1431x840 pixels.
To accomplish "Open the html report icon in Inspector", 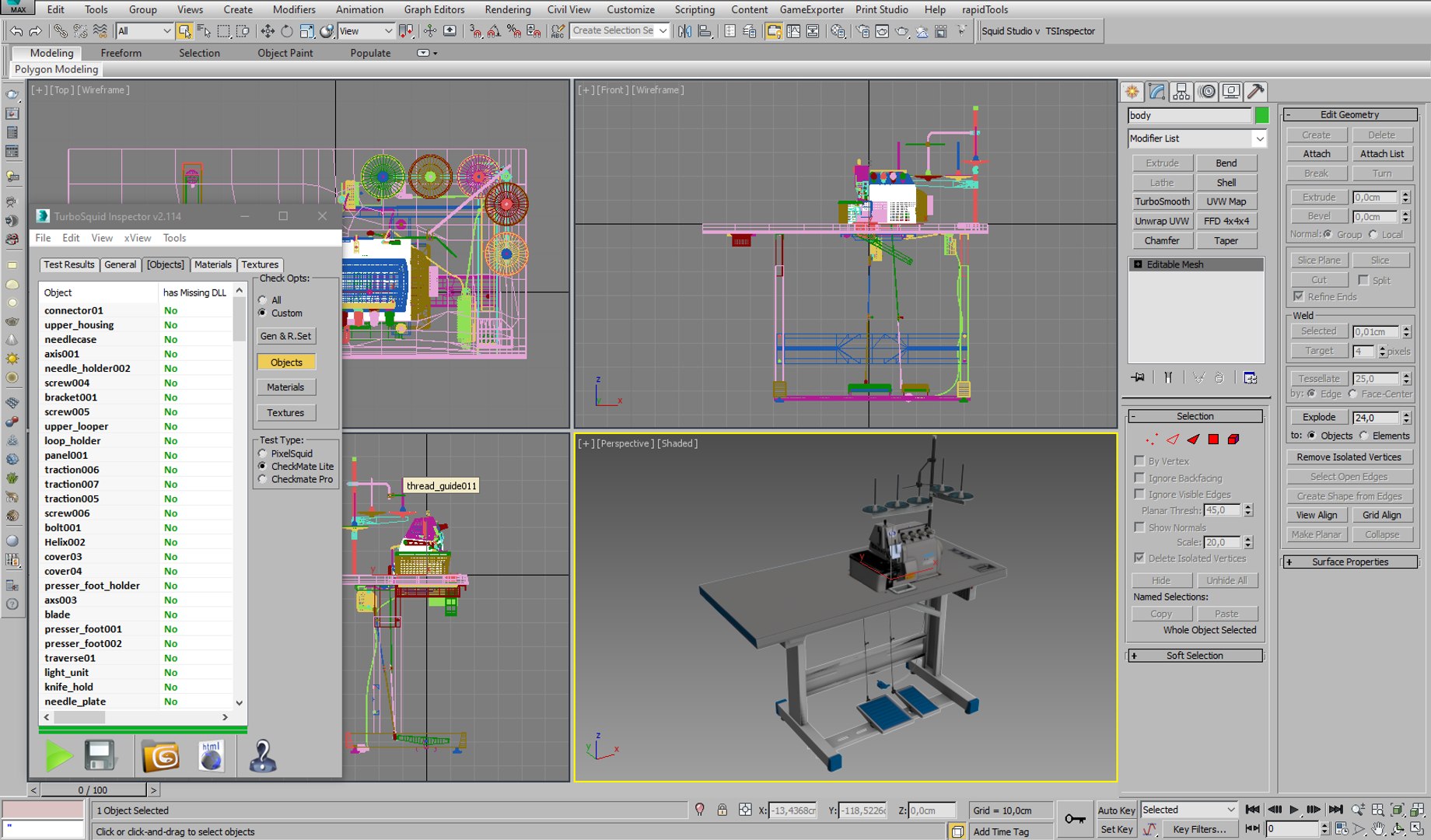I will (211, 756).
